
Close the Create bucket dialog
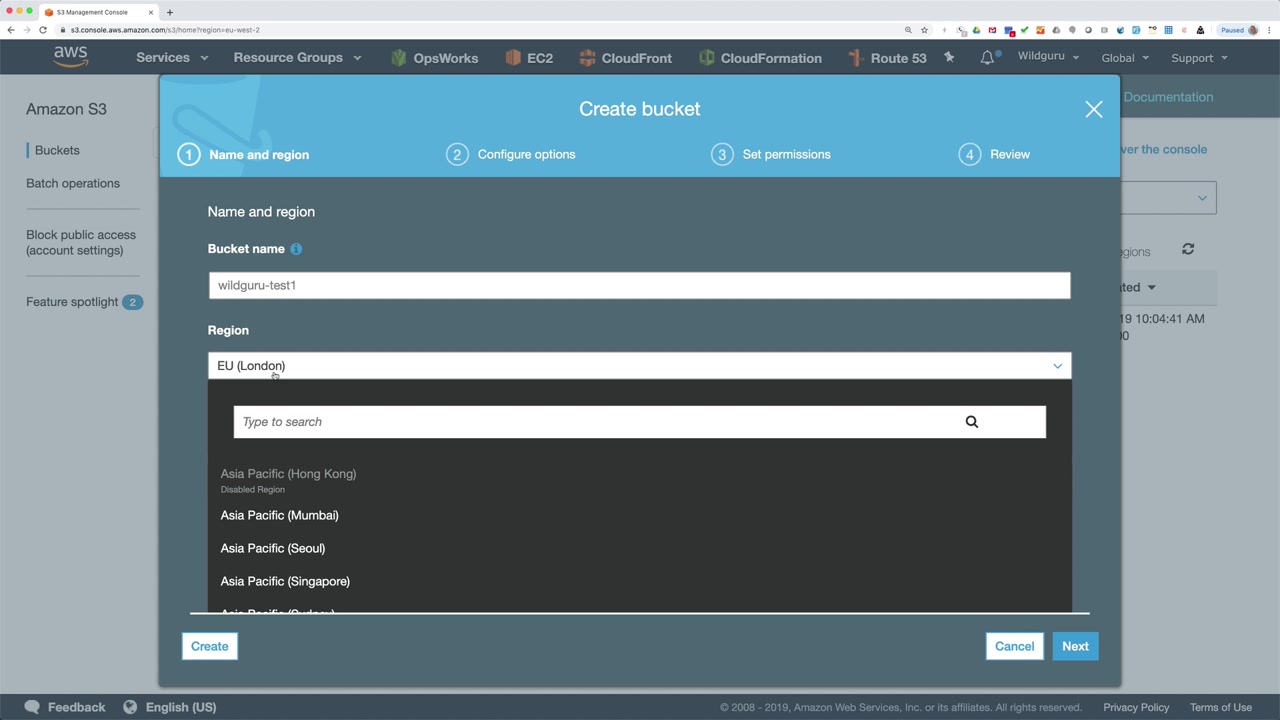pyautogui.click(x=1094, y=109)
